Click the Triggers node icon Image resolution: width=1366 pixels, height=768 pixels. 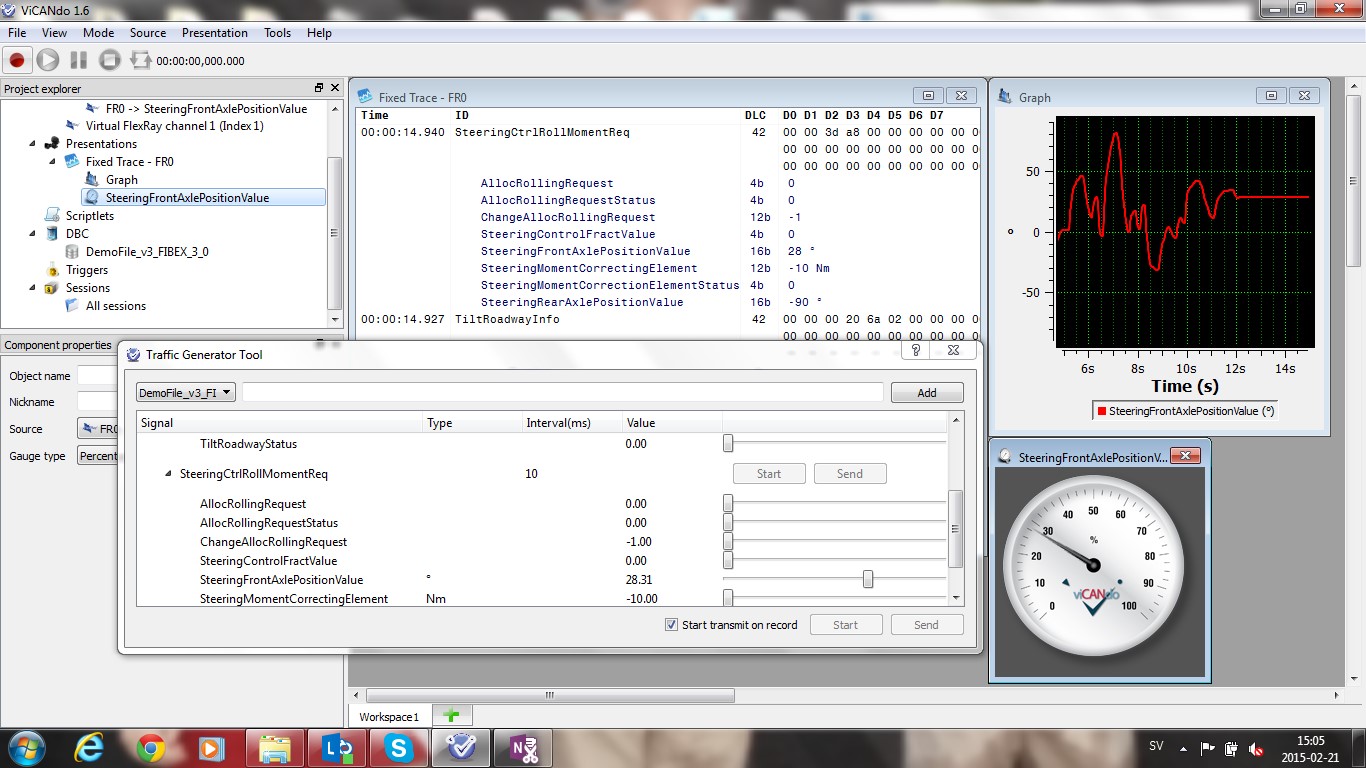click(x=53, y=270)
